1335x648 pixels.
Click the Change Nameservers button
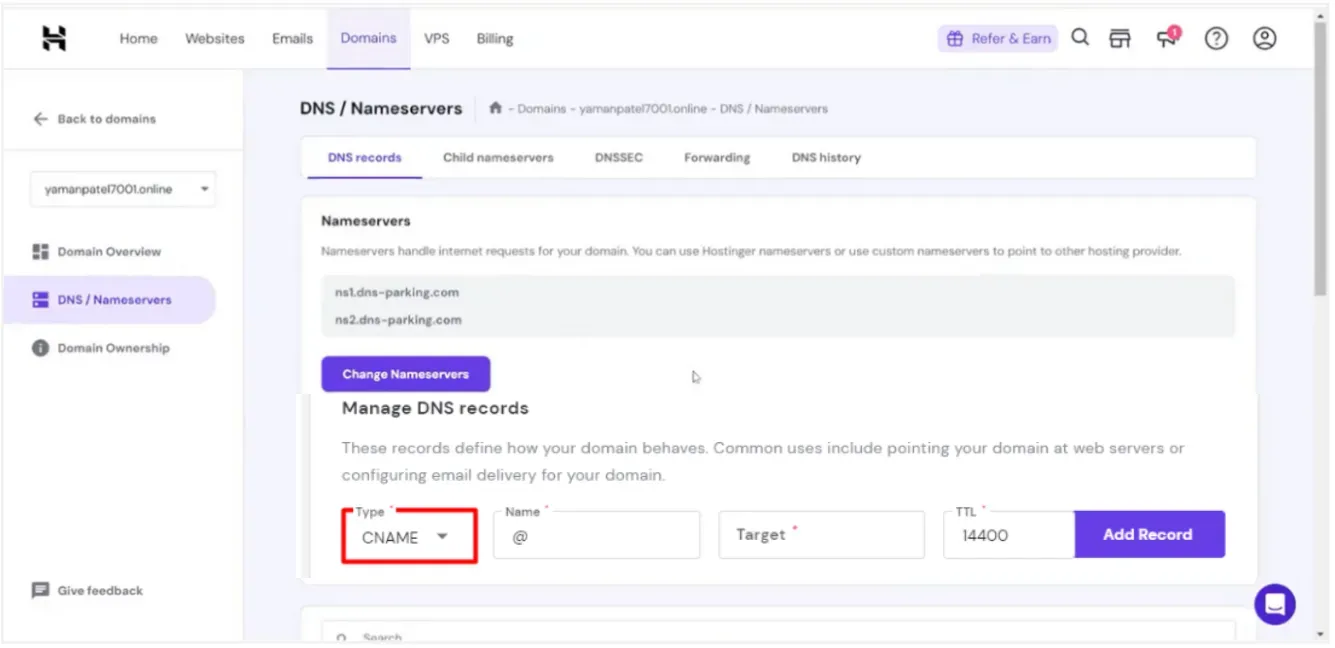pyautogui.click(x=406, y=374)
